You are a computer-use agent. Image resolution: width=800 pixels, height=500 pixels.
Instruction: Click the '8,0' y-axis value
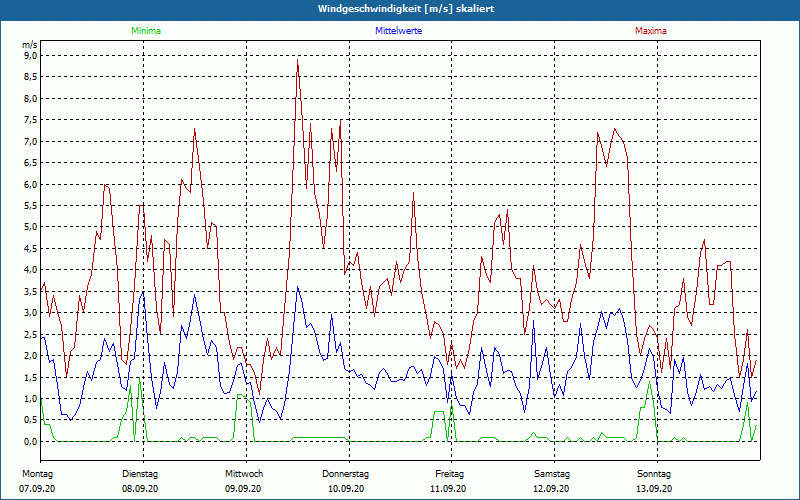31,98
